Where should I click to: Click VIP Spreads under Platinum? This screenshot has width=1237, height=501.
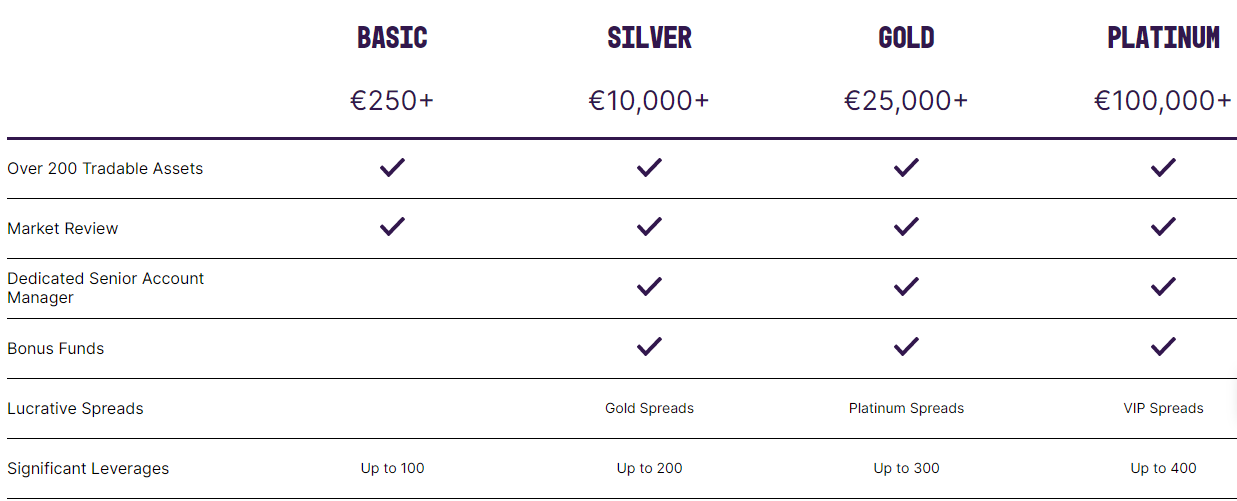click(1163, 408)
